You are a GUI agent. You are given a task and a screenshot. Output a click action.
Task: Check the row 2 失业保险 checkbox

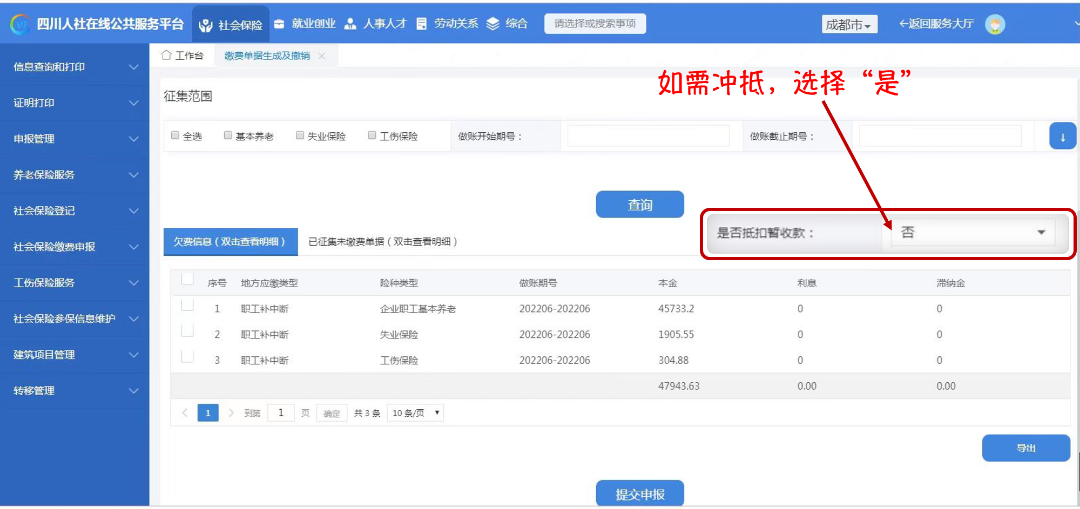187,331
